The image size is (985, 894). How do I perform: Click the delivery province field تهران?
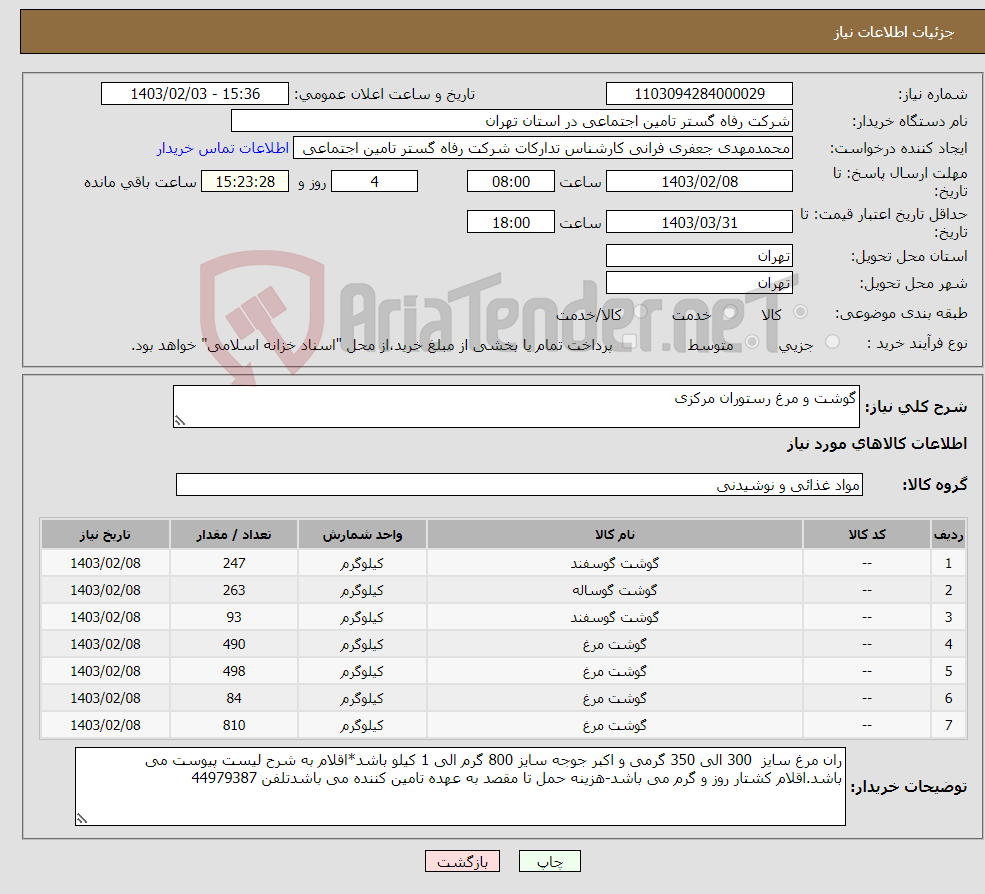pyautogui.click(x=699, y=256)
